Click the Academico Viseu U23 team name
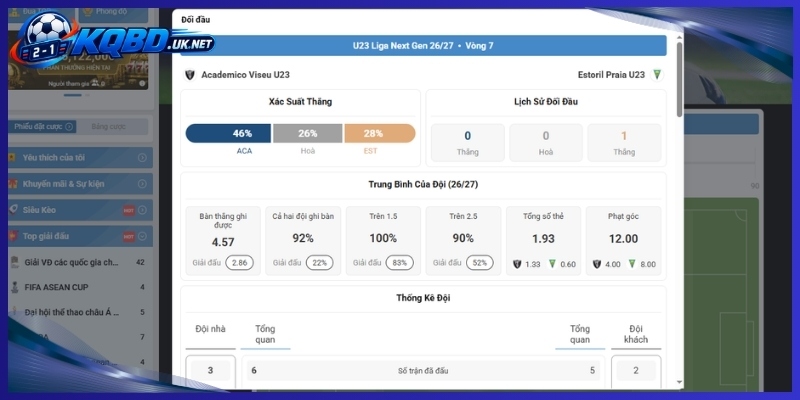 click(x=245, y=75)
